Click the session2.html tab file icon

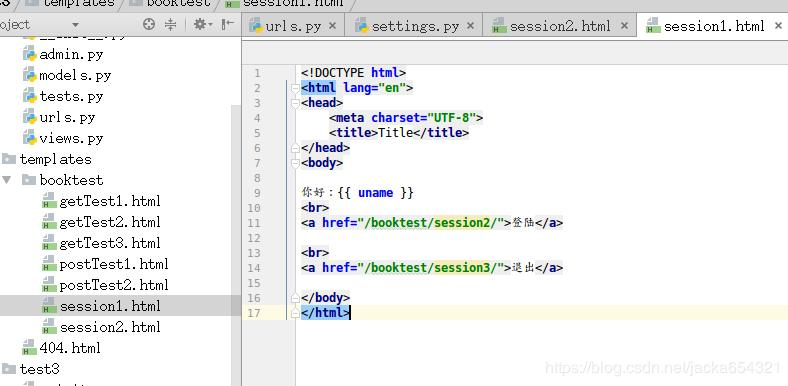pos(499,26)
